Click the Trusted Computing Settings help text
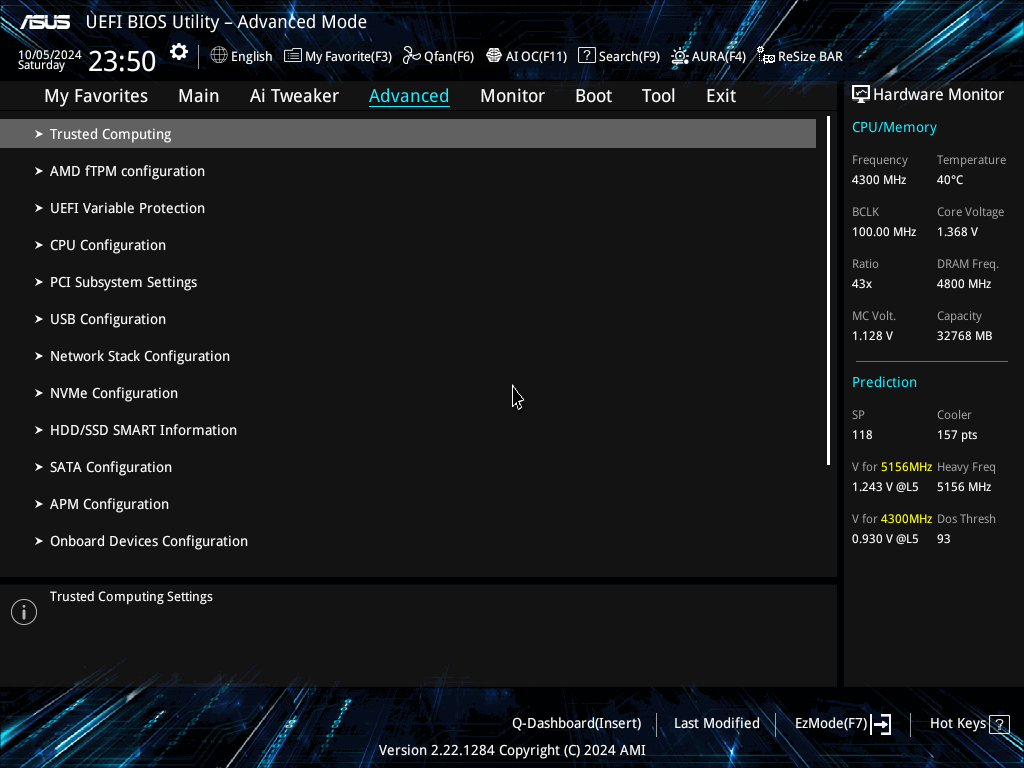Viewport: 1024px width, 768px height. pos(131,596)
